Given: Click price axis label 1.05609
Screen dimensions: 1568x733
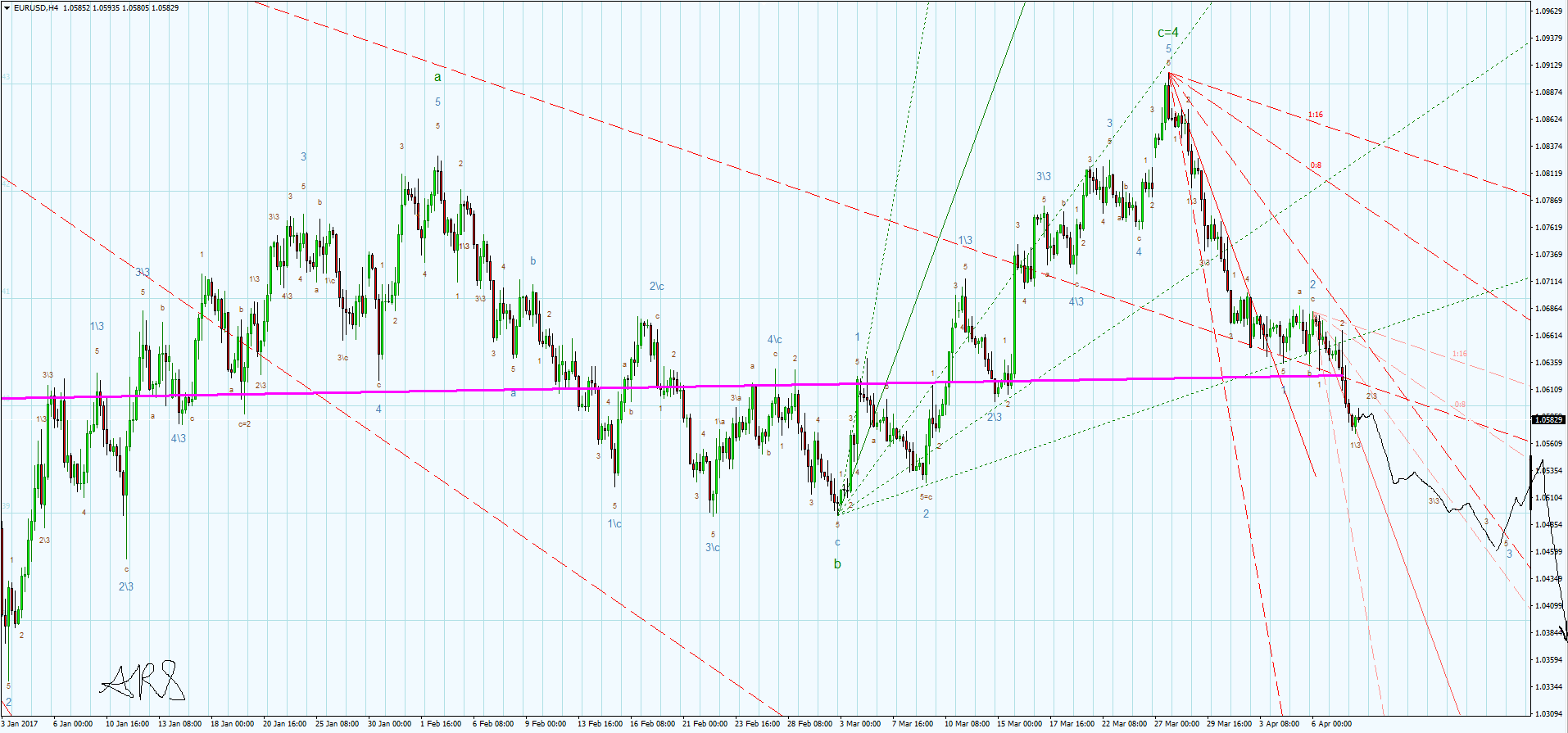Looking at the screenshot, I should point(1549,444).
